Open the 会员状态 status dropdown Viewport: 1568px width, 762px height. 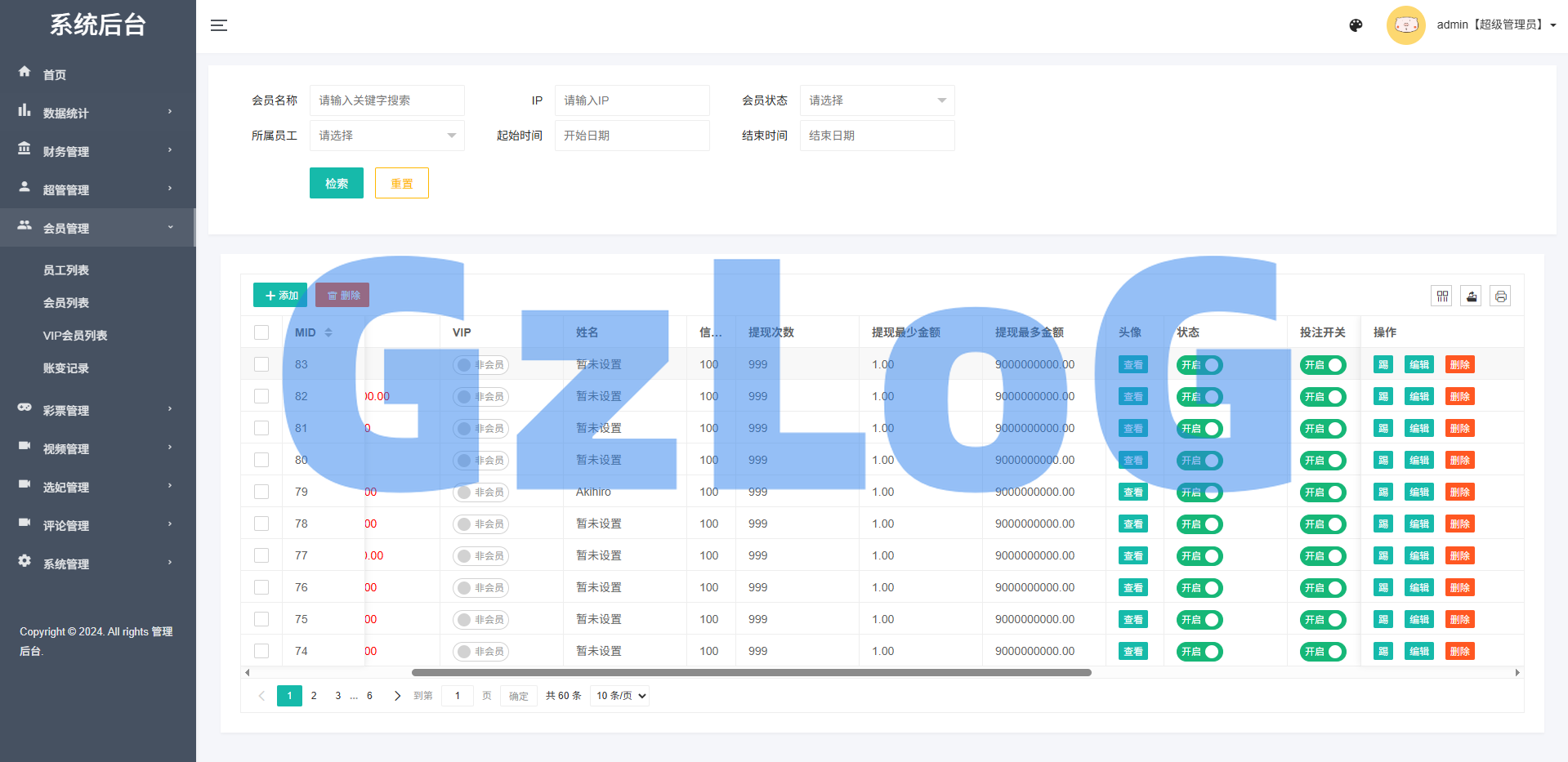click(877, 100)
